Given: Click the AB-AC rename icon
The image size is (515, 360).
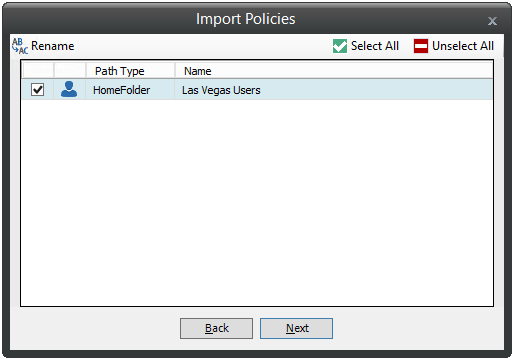Looking at the screenshot, I should tap(20, 46).
